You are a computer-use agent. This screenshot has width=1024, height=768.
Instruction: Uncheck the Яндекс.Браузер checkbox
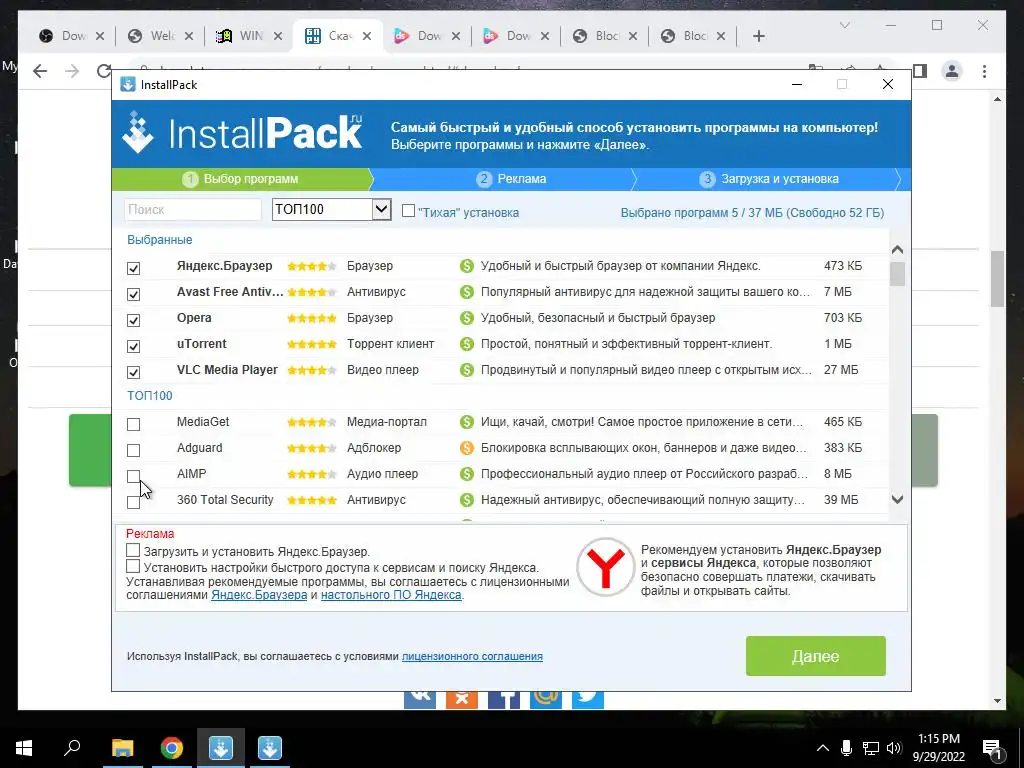[133, 268]
